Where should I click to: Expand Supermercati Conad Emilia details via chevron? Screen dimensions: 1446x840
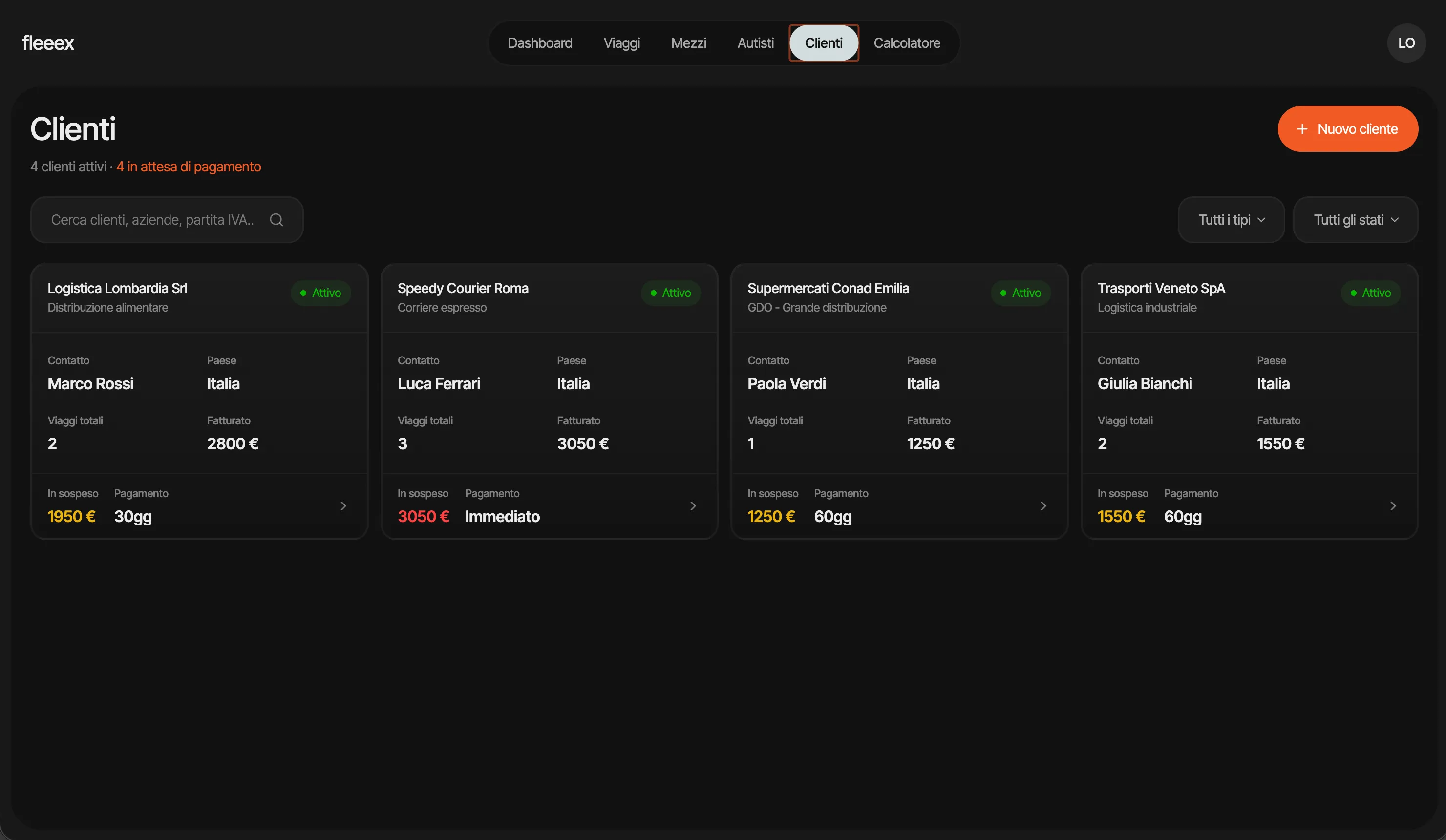1043,506
